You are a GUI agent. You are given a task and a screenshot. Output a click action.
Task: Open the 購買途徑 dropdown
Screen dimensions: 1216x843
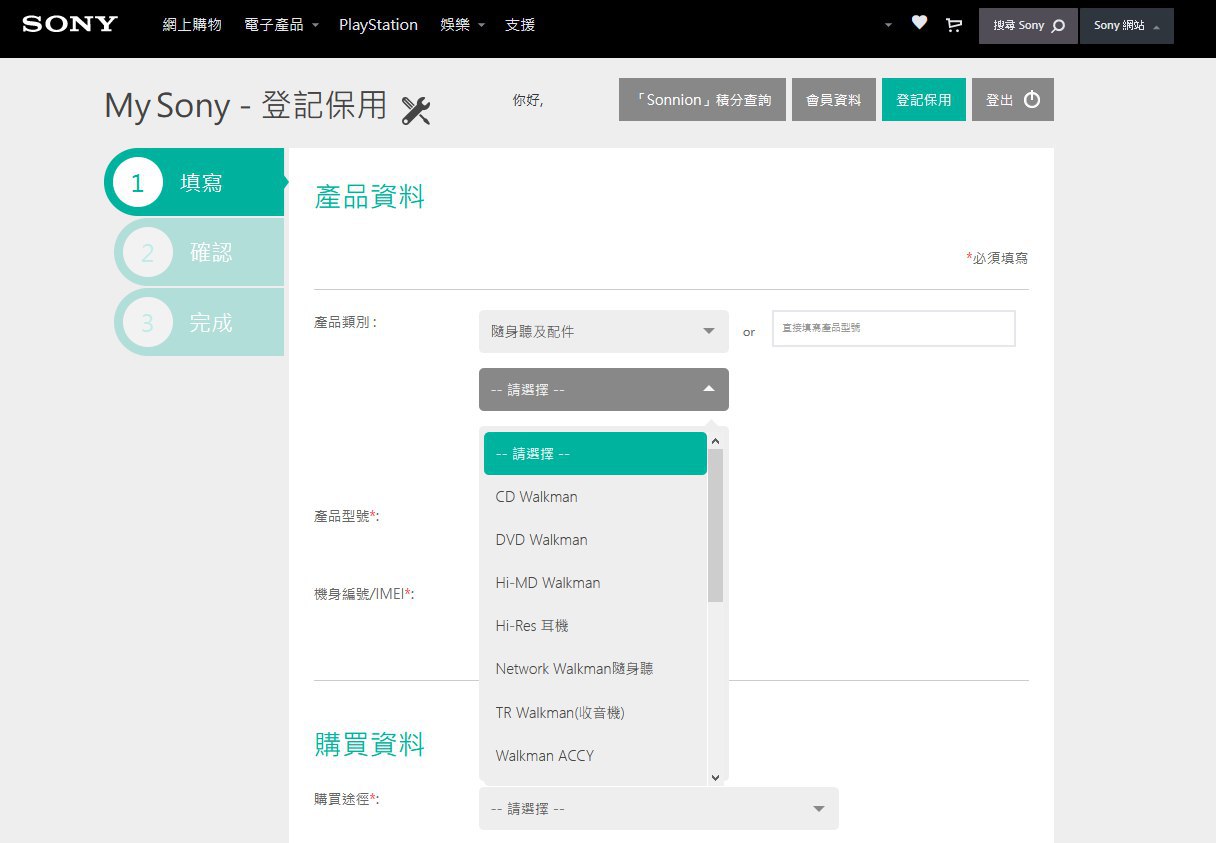(x=659, y=808)
